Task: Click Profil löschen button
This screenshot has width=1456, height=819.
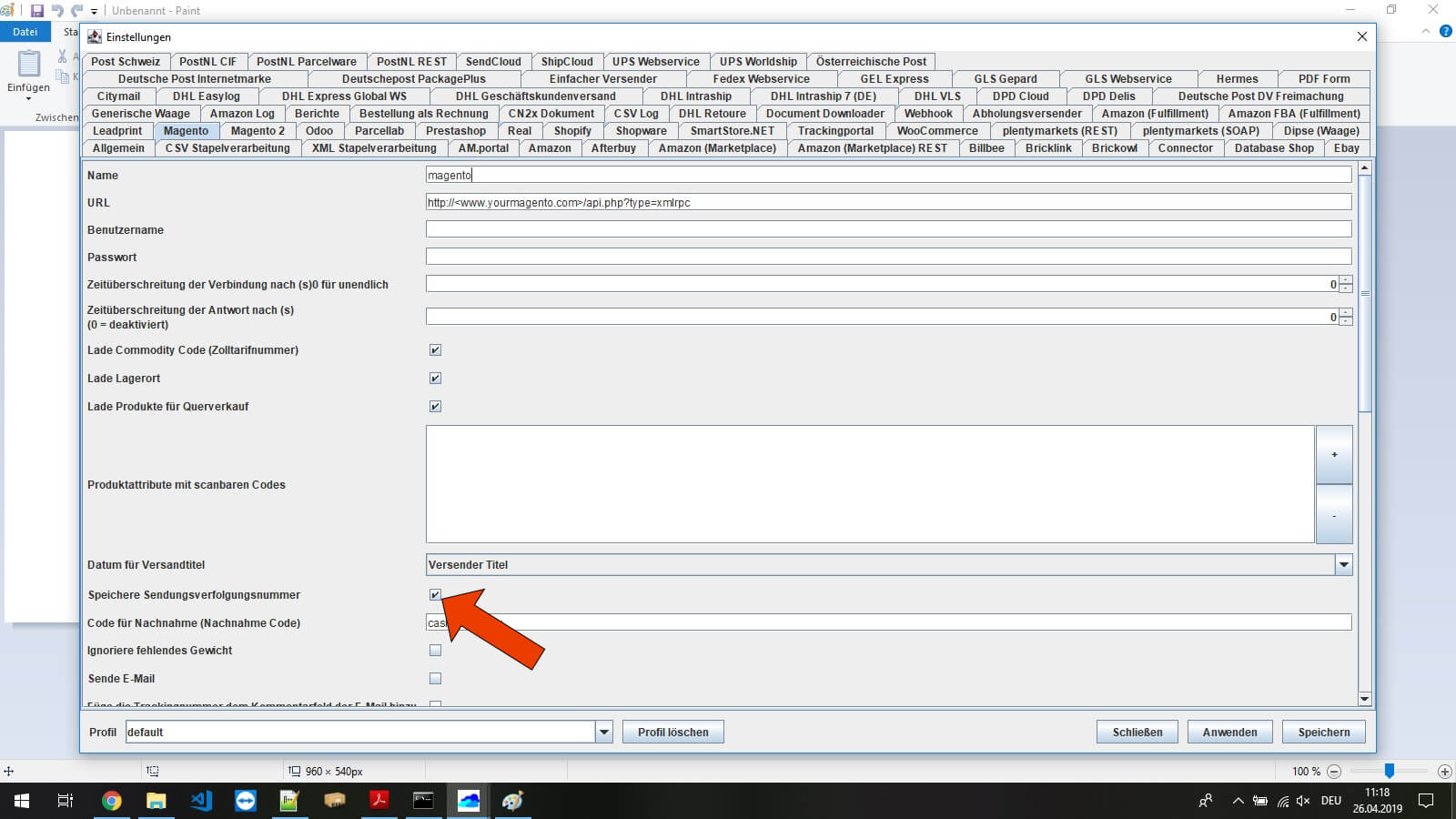Action: coord(673,733)
